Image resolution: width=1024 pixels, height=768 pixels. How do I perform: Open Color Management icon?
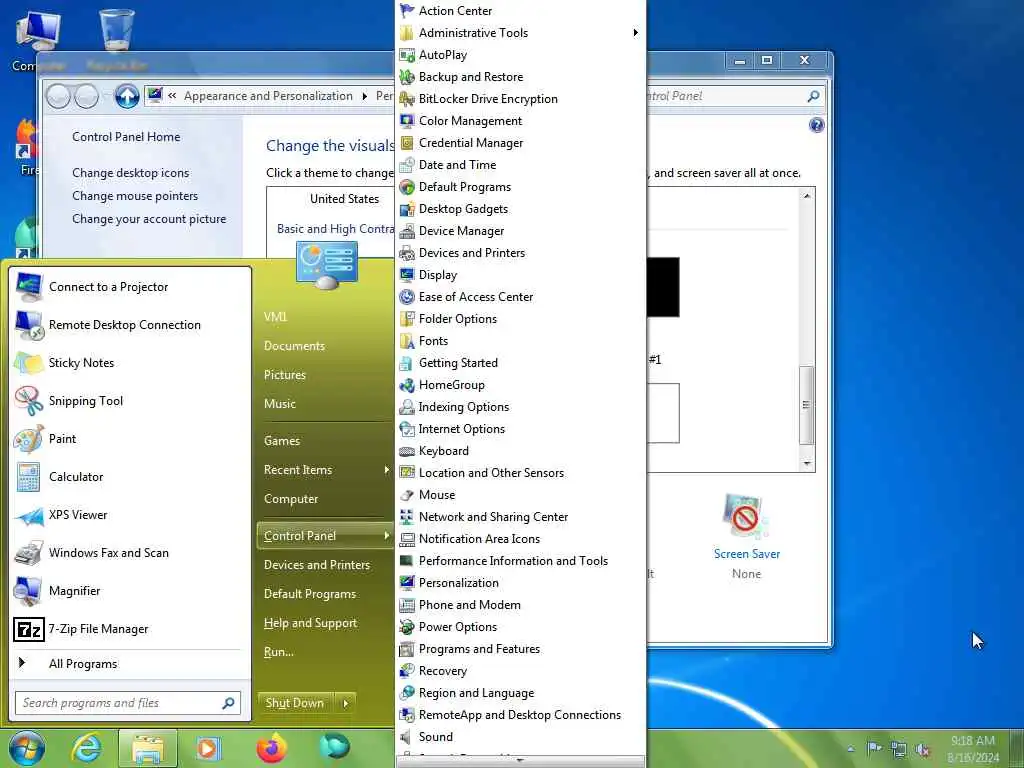point(407,121)
